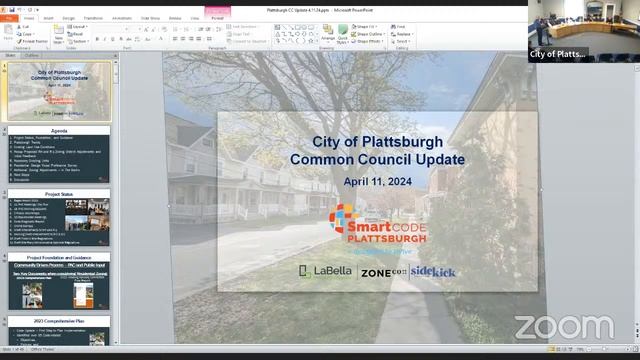Activate the Format Painter
Image resolution: width=640 pixels, height=360 pixels.
click(x=32, y=41)
